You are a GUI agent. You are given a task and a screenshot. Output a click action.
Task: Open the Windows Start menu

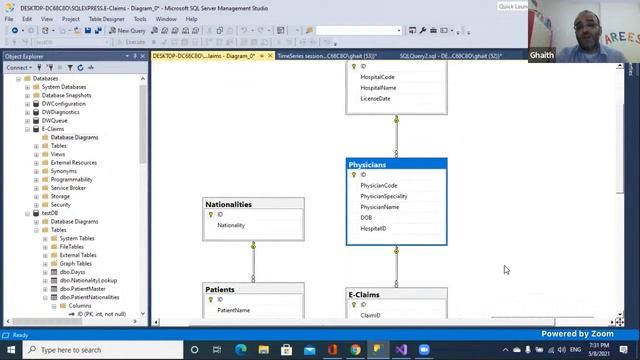pyautogui.click(x=11, y=350)
